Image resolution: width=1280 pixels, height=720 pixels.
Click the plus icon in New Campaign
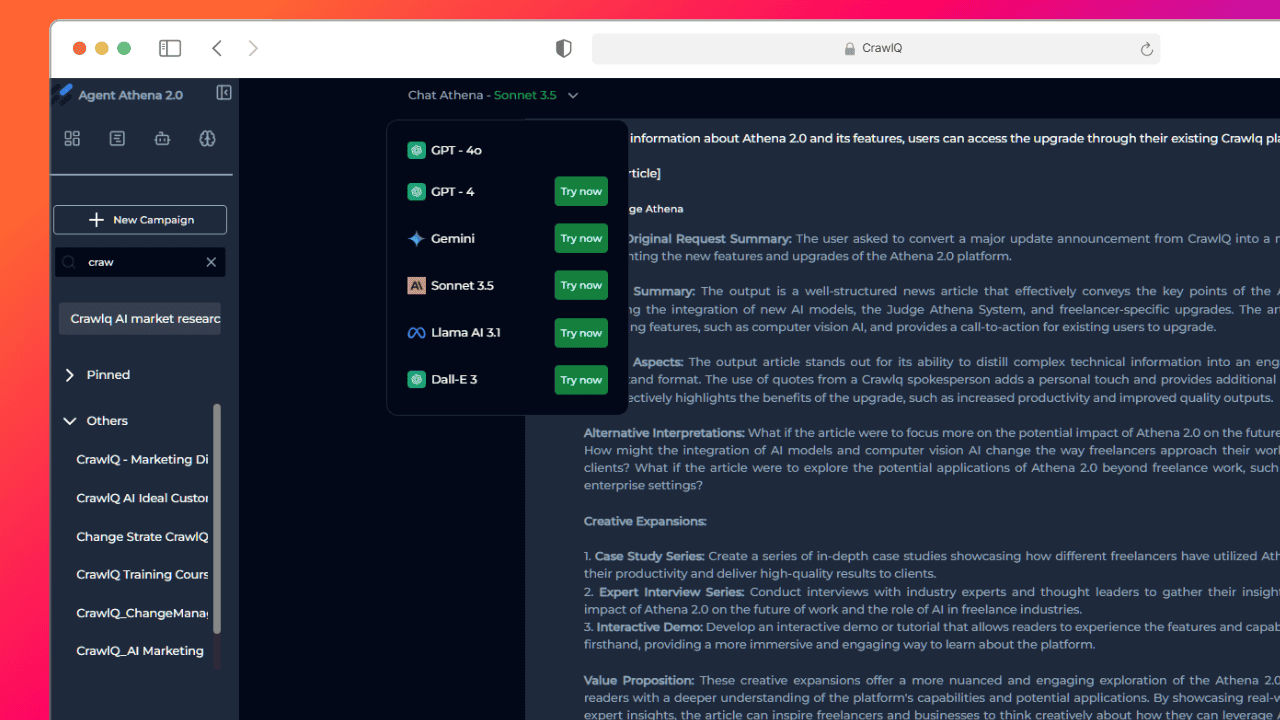point(96,220)
